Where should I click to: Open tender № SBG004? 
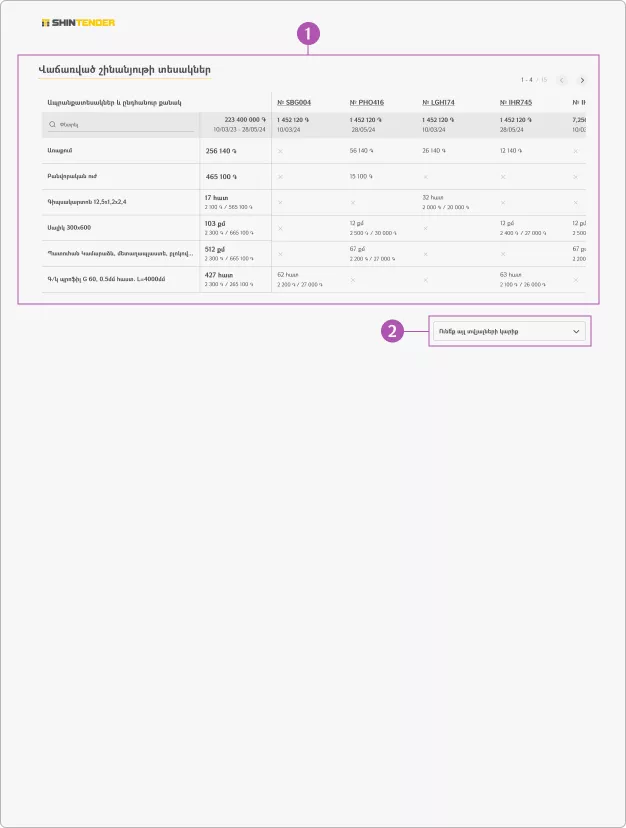point(294,102)
